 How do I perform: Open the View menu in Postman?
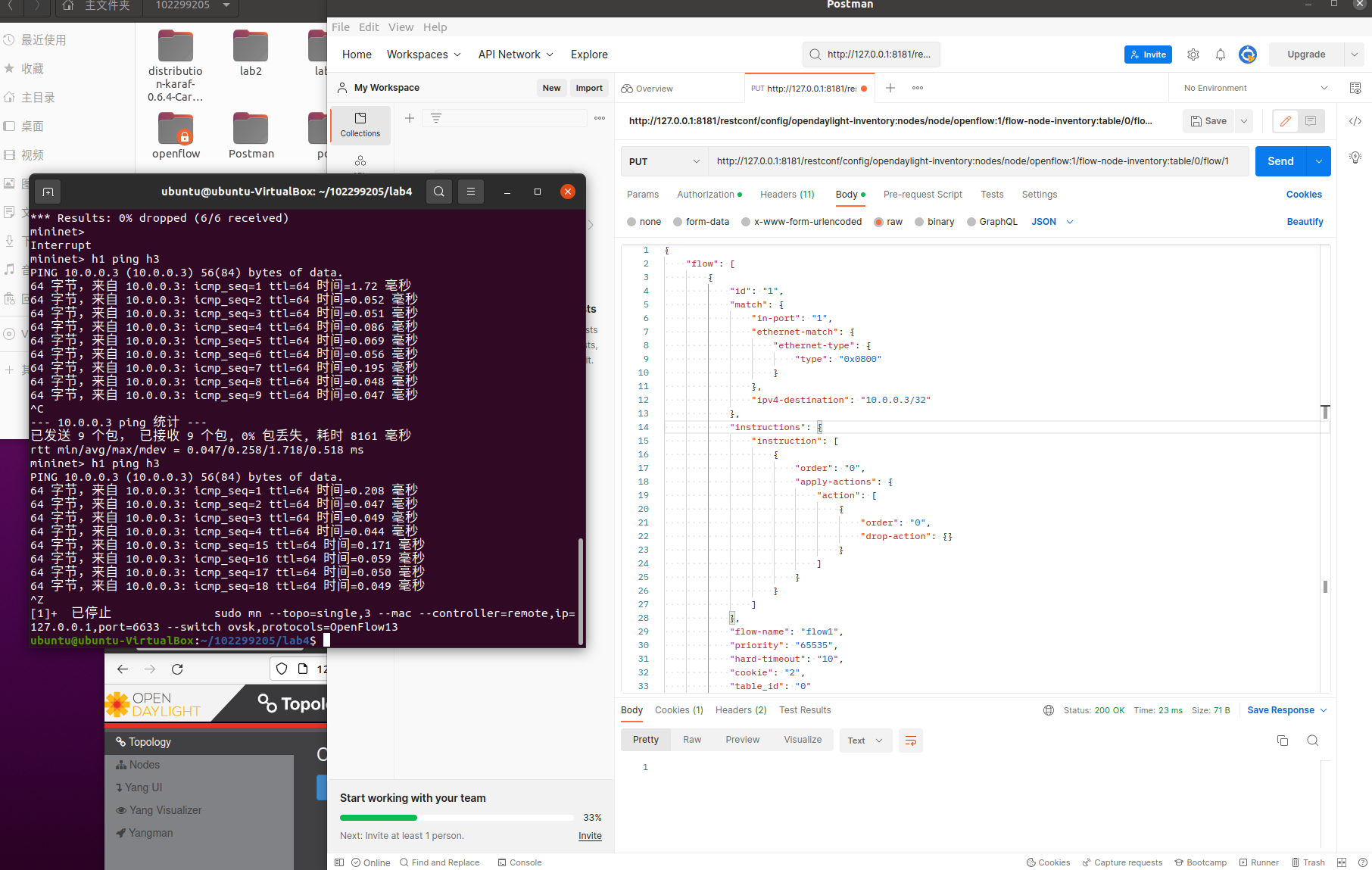[401, 27]
